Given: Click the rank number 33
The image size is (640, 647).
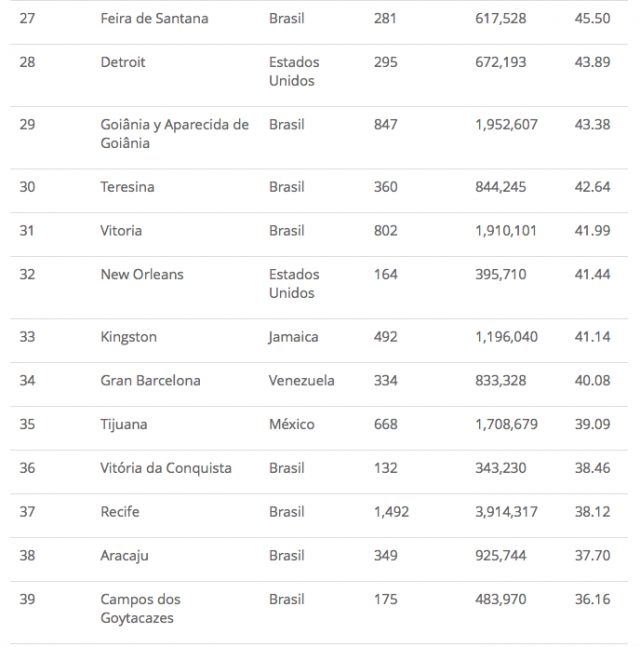Looking at the screenshot, I should 27,337.
